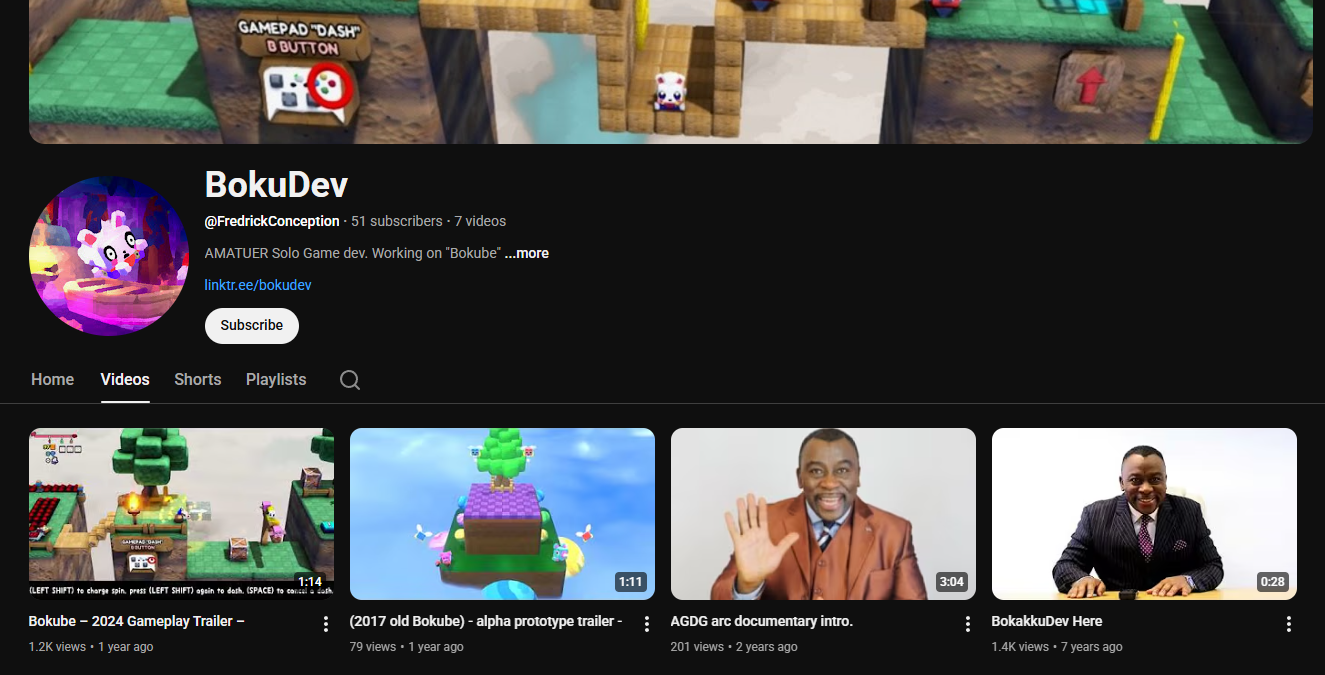This screenshot has width=1325, height=675.
Task: Open (2017 old Bokube) alpha prototype trailer title
Action: pos(486,621)
